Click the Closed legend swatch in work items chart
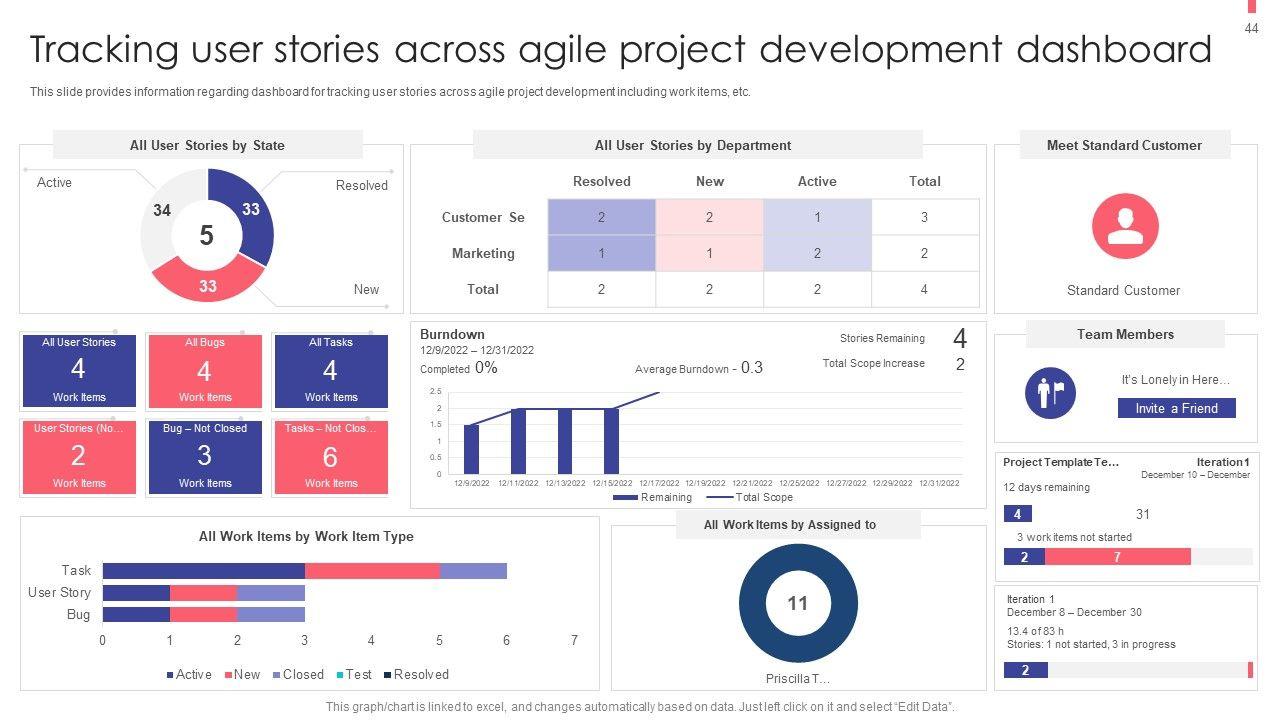Screen dimensions: 1280x720 pyautogui.click(x=277, y=675)
